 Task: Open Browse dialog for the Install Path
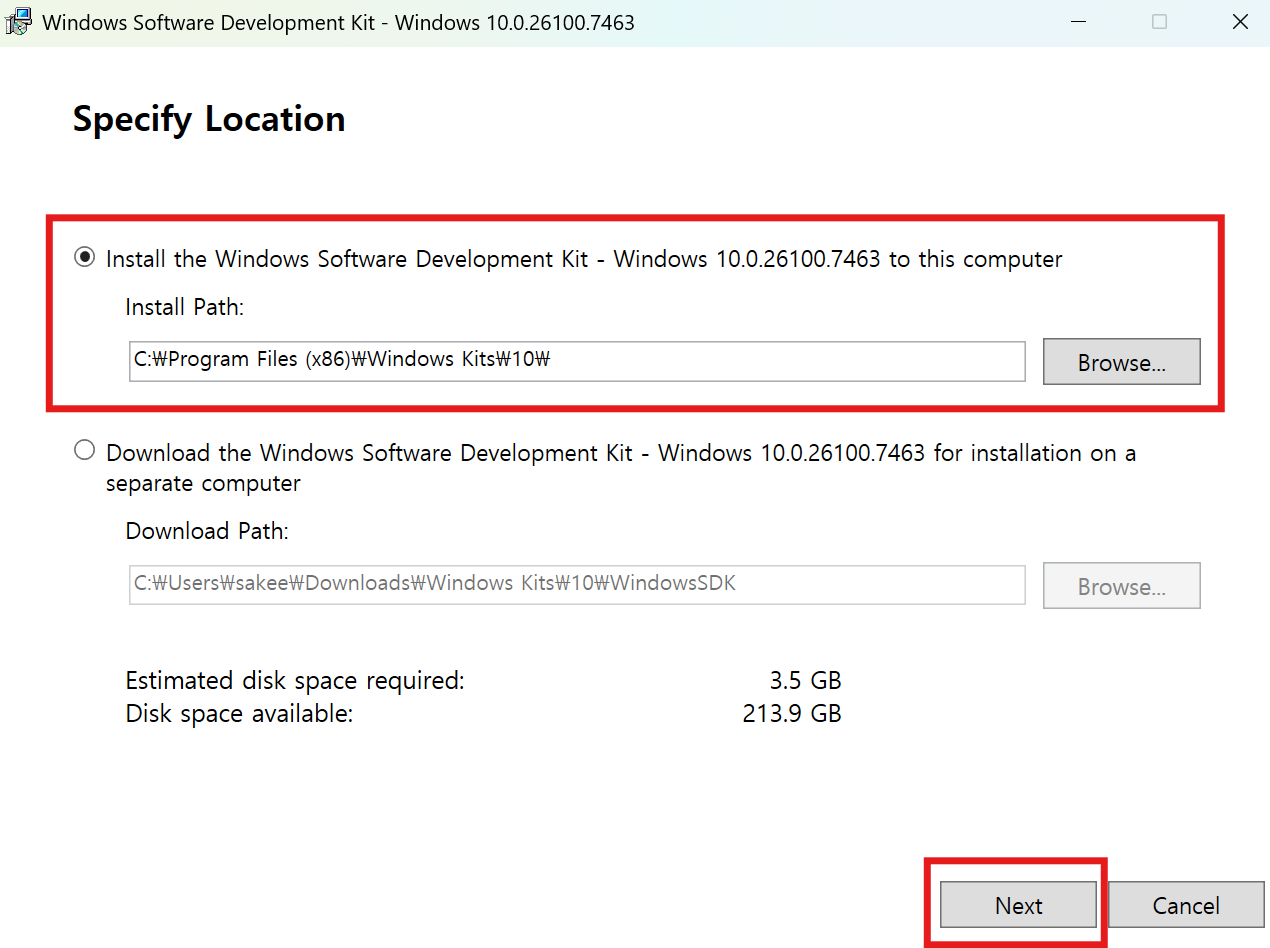coord(1121,362)
